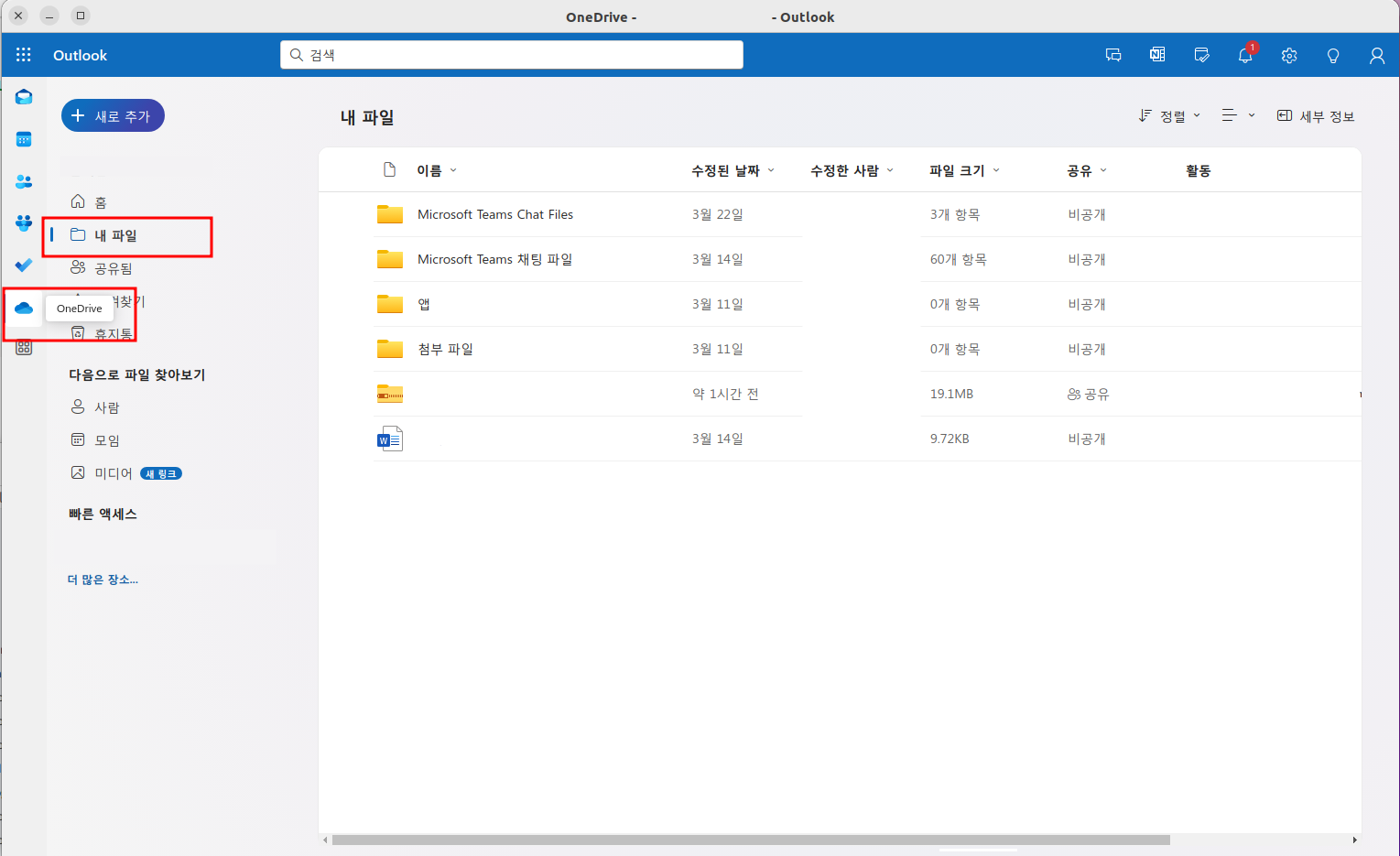Image resolution: width=1400 pixels, height=856 pixels.
Task: Click the 60개 항목 size cell
Action: tap(959, 259)
